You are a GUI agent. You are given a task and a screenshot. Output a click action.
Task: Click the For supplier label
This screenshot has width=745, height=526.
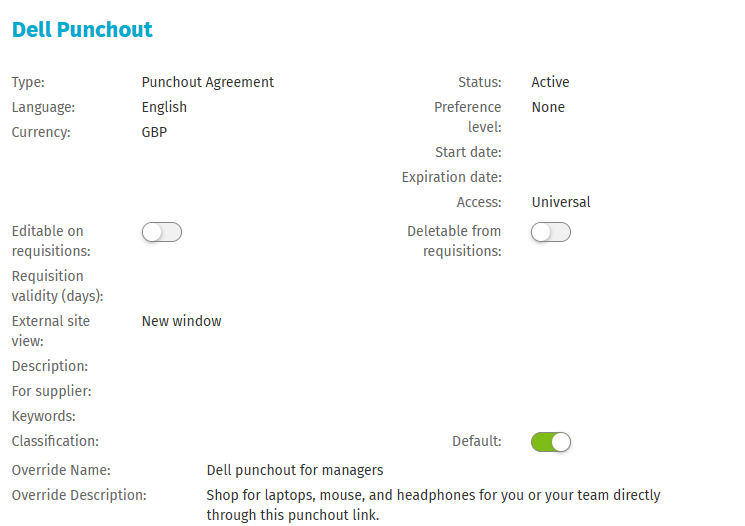click(51, 391)
